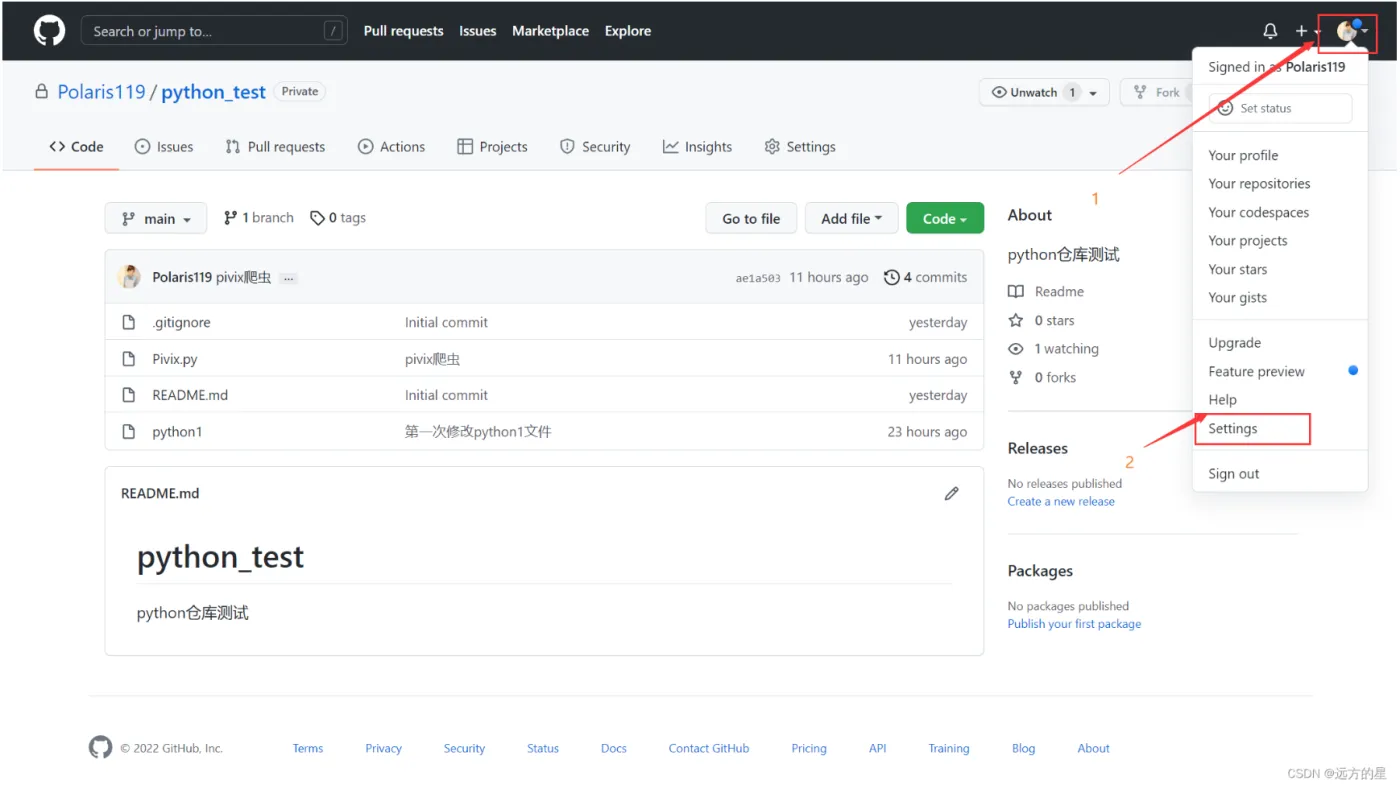Open the Projects tab

(x=492, y=147)
